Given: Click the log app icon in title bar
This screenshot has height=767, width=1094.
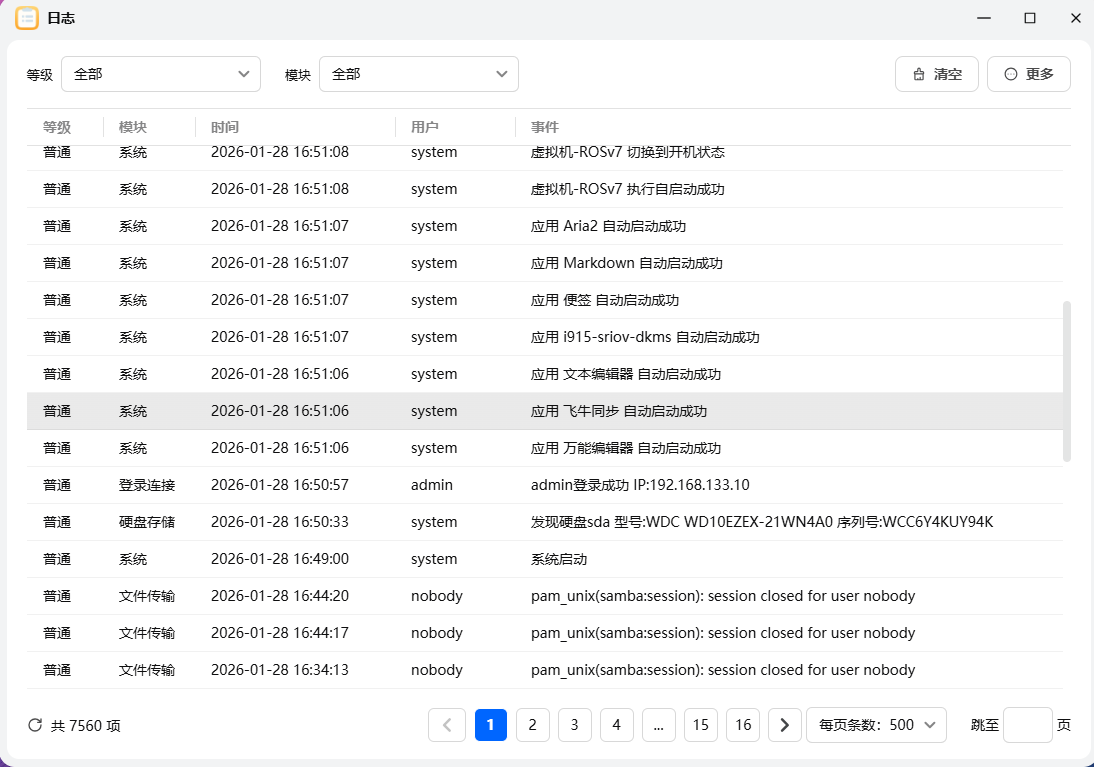Looking at the screenshot, I should point(27,18).
